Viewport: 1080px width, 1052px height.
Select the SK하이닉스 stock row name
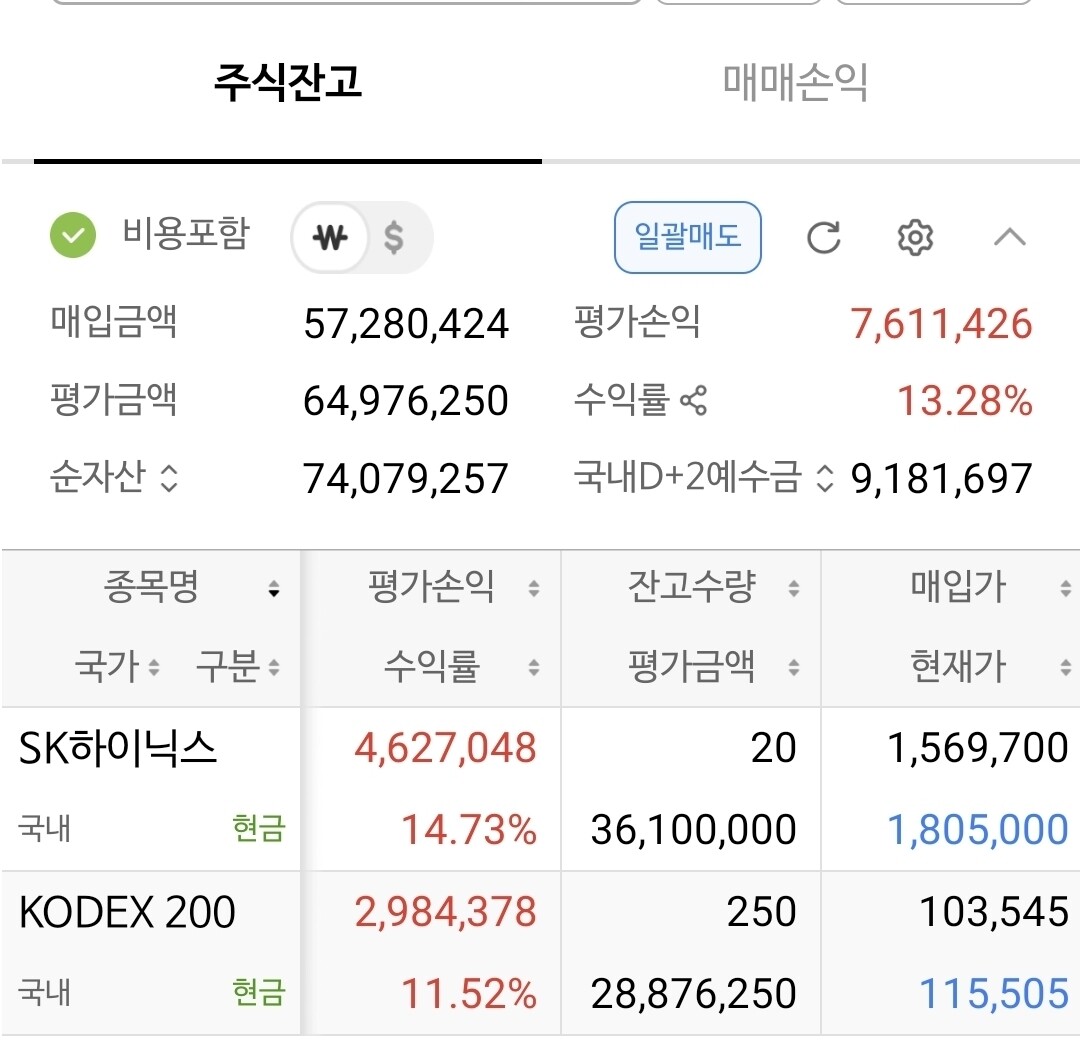[118, 749]
